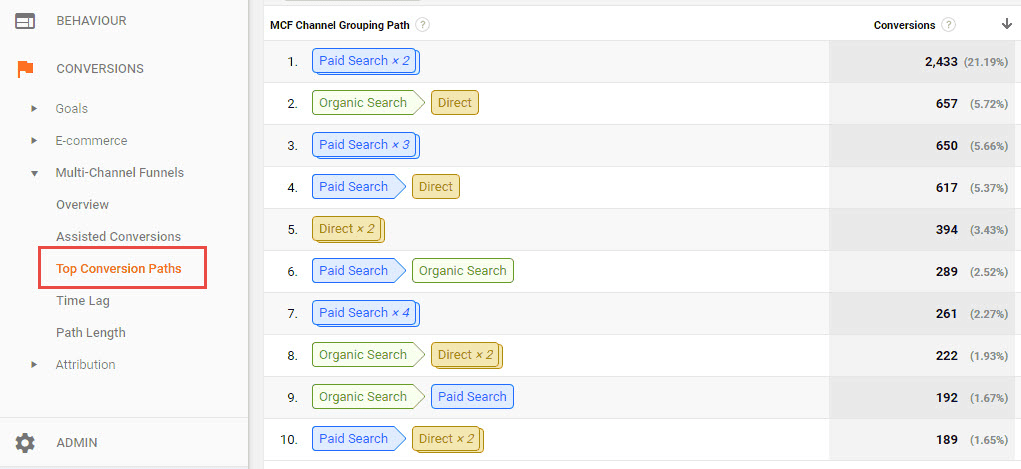The width and height of the screenshot is (1021, 469).
Task: Open the Time Lag report
Action: point(83,301)
